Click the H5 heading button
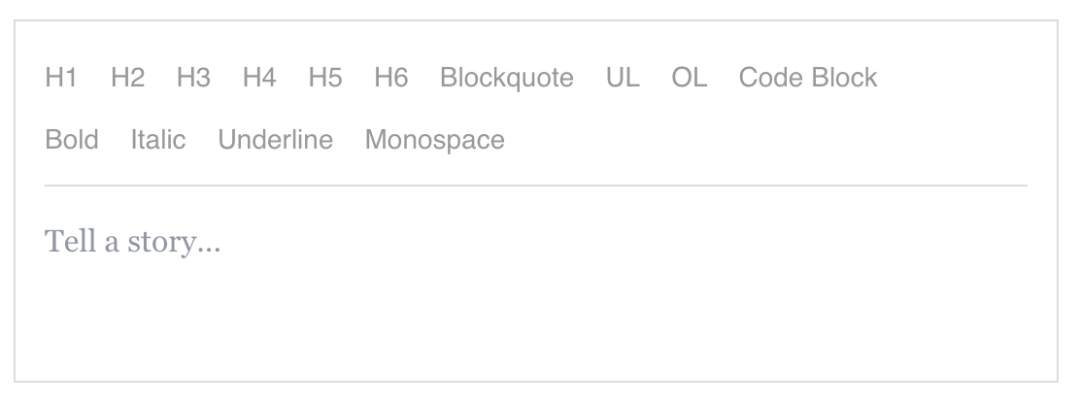The image size is (1080, 406). click(325, 78)
